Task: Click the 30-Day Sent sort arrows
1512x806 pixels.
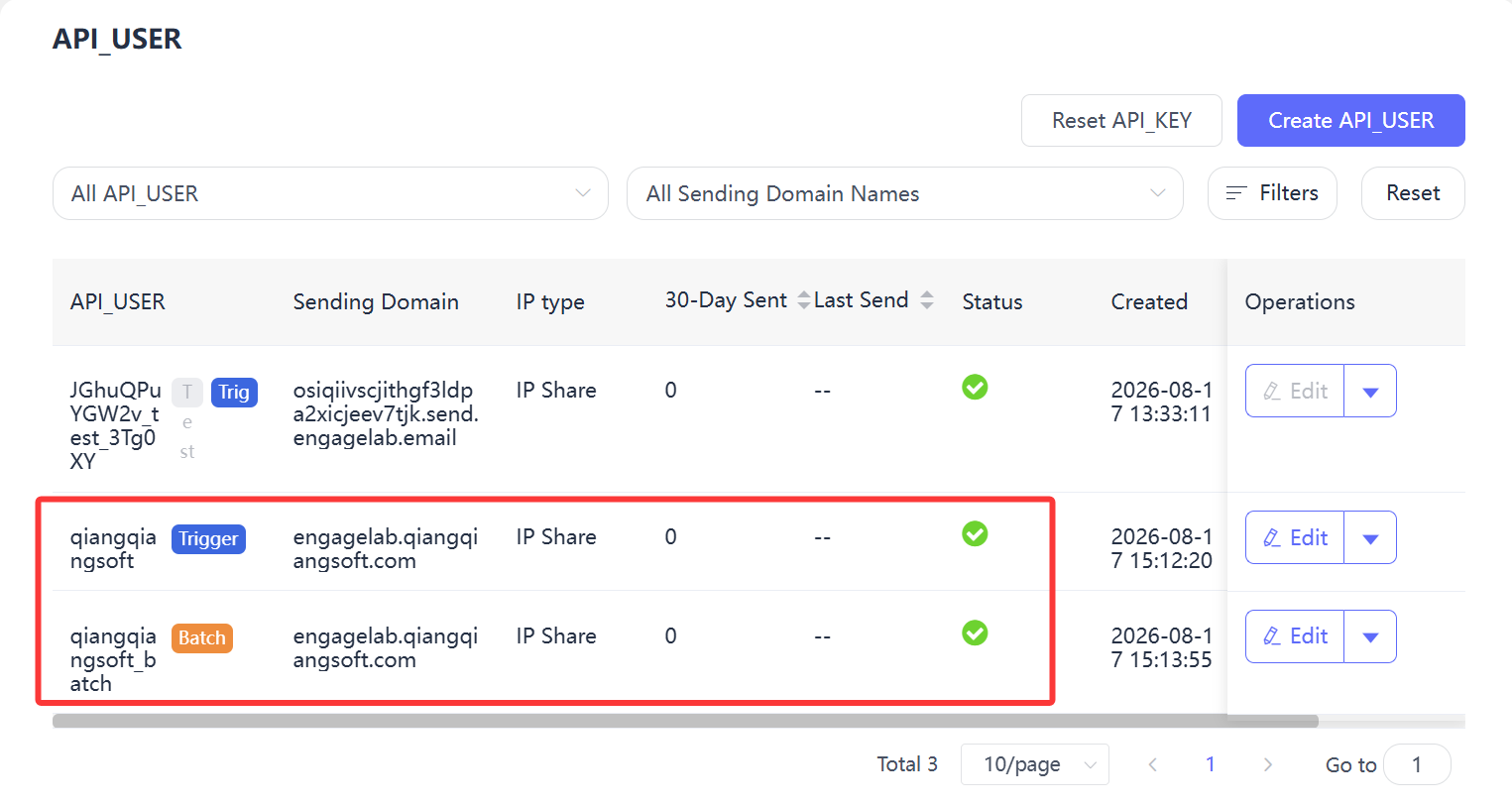Action: pyautogui.click(x=804, y=300)
